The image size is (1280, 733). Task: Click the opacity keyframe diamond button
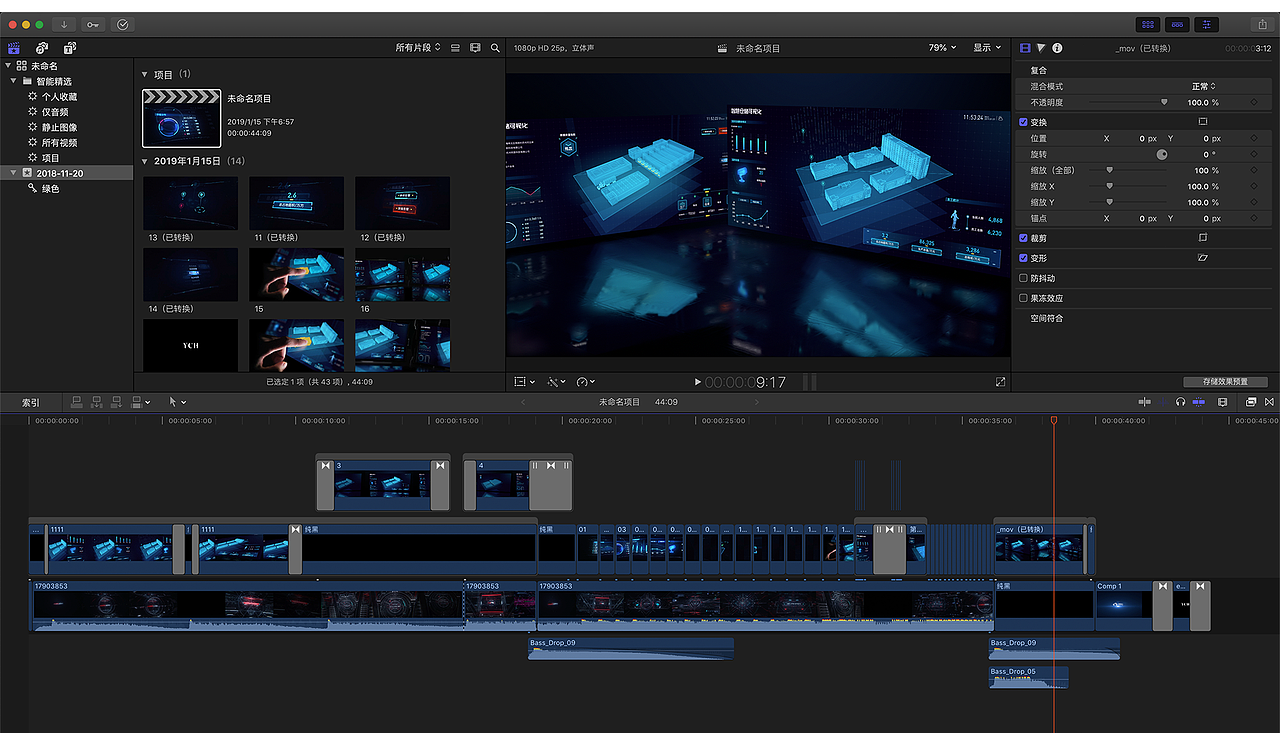[1254, 102]
